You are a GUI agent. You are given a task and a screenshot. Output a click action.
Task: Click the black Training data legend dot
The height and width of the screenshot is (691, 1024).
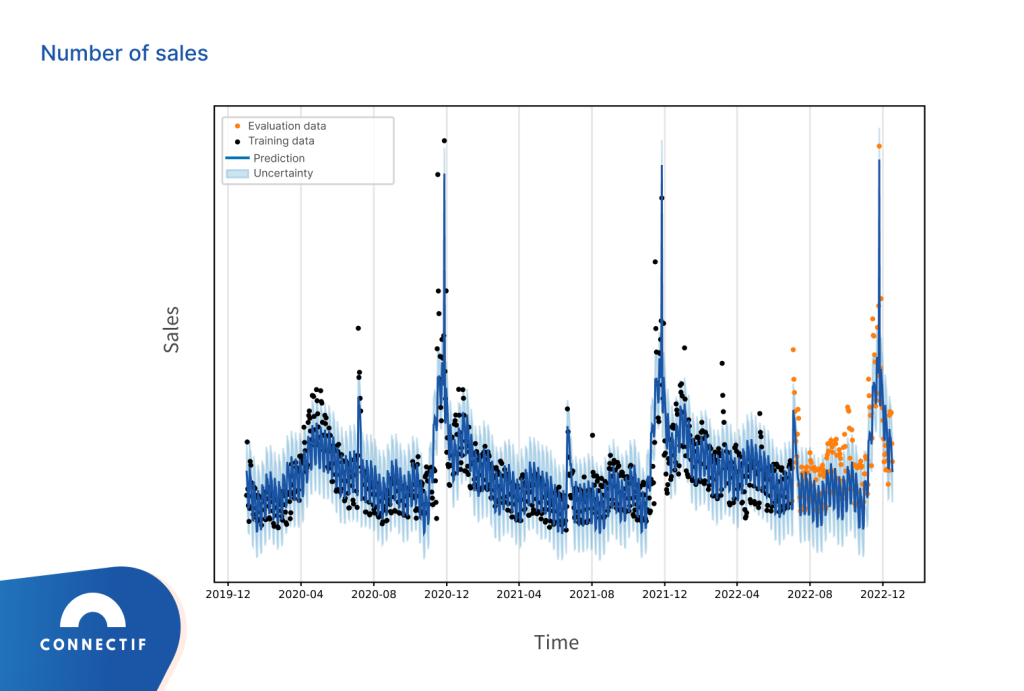(x=236, y=141)
